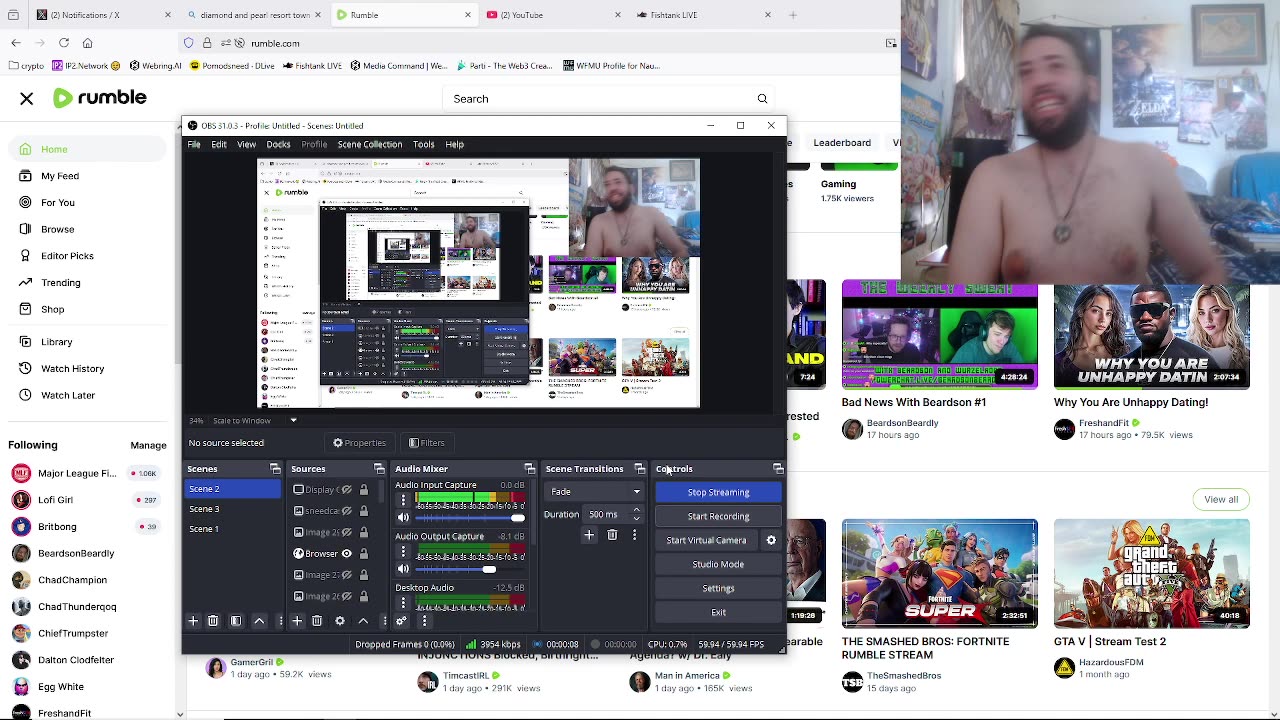This screenshot has width=1280, height=720.
Task: Move scene up using Scenes arrow icon
Action: (x=259, y=621)
